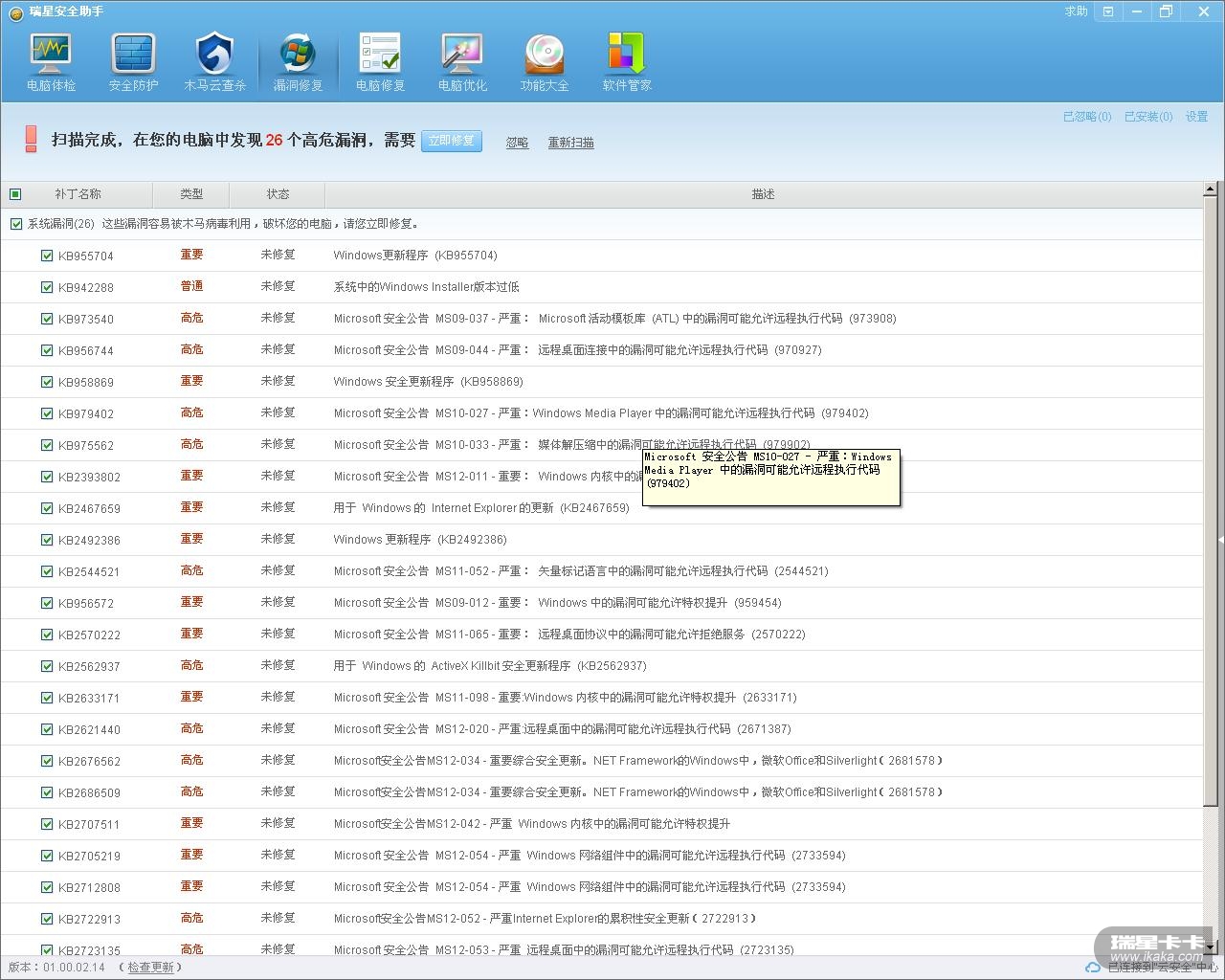Click the 版本：01.00.02.14 version text
The height and width of the screenshot is (980, 1225).
point(56,968)
